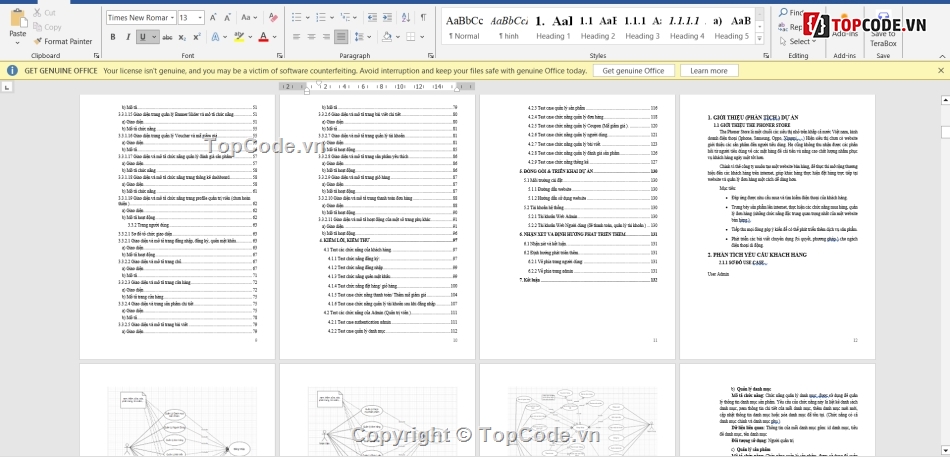Viewport: 950px width, 457px height.
Task: Increase font size with Grow Font icon
Action: (213, 18)
